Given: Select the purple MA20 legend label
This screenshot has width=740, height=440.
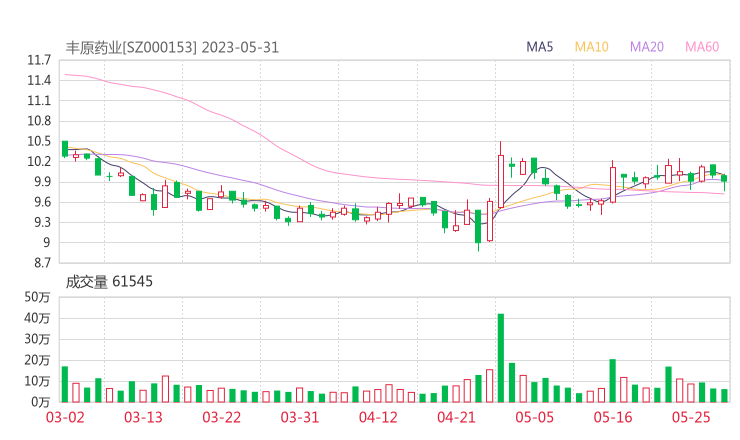Looking at the screenshot, I should point(647,47).
